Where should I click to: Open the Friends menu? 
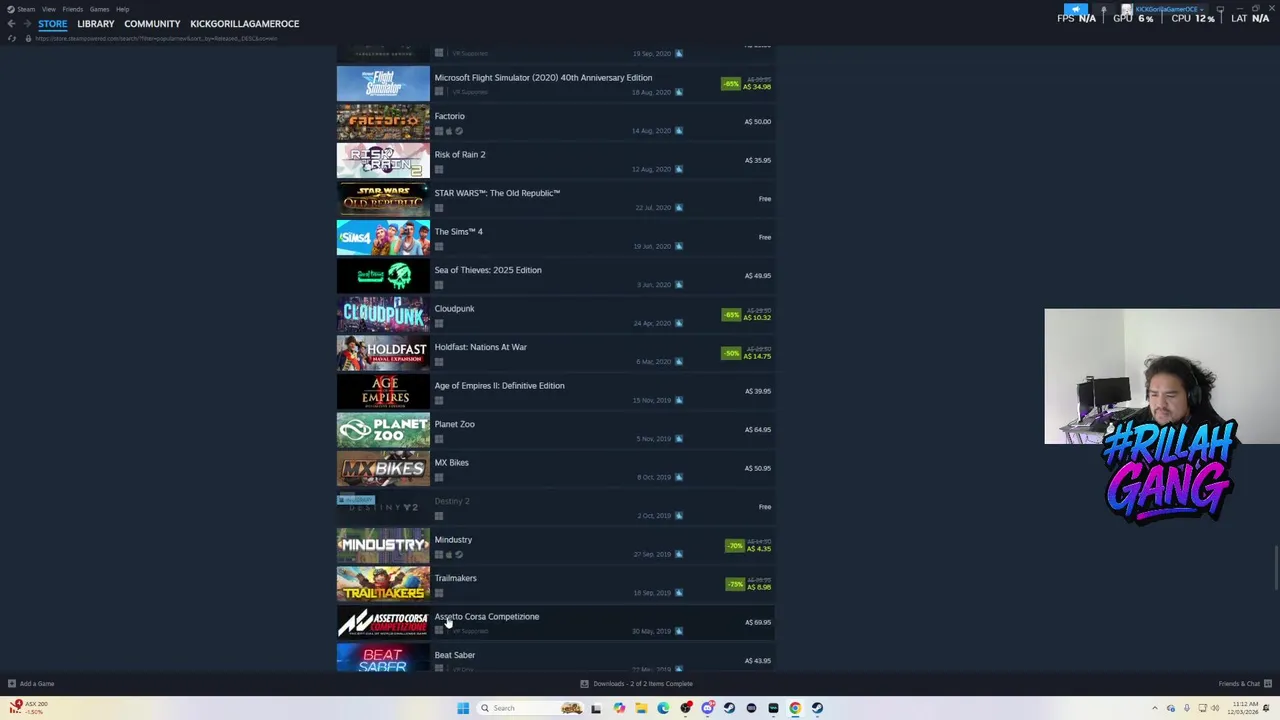click(72, 9)
